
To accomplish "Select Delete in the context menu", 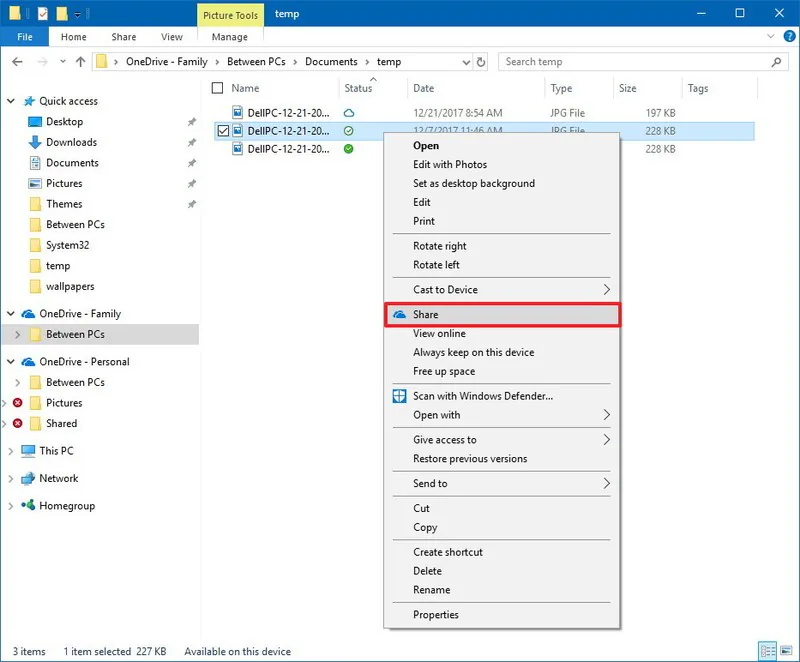I will pos(502,571).
